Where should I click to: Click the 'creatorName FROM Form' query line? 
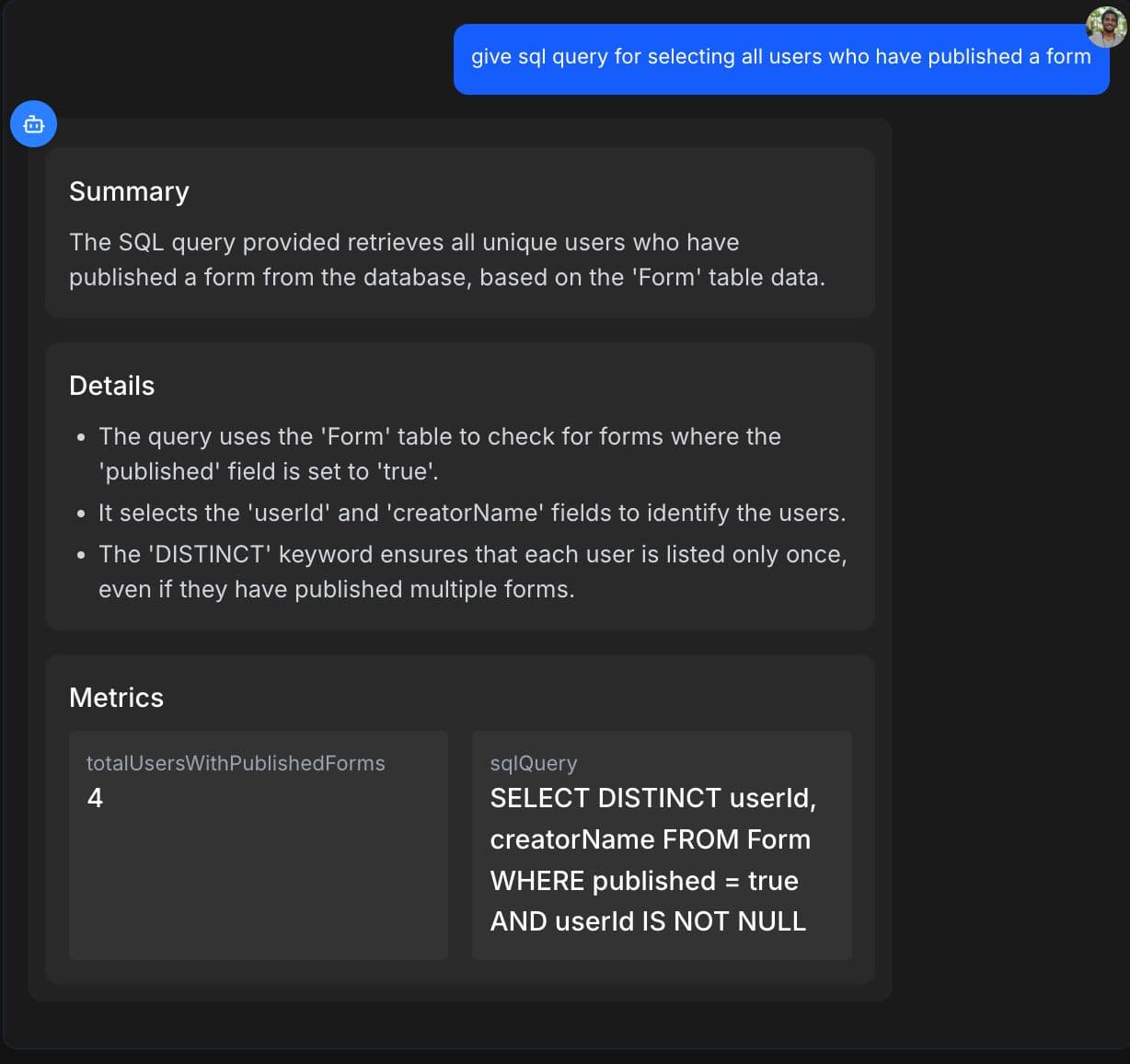tap(650, 839)
